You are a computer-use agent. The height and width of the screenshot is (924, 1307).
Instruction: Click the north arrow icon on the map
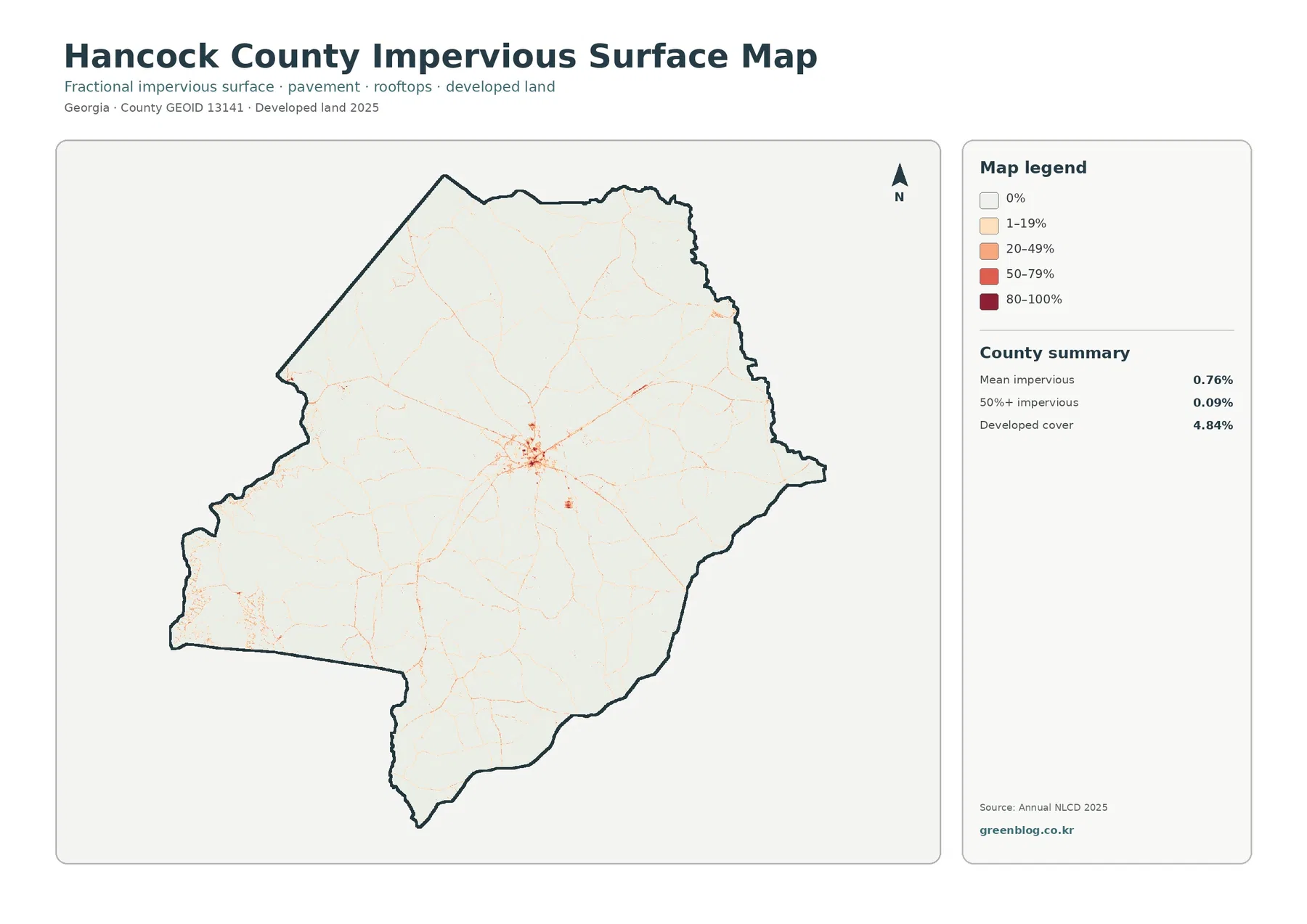click(900, 175)
